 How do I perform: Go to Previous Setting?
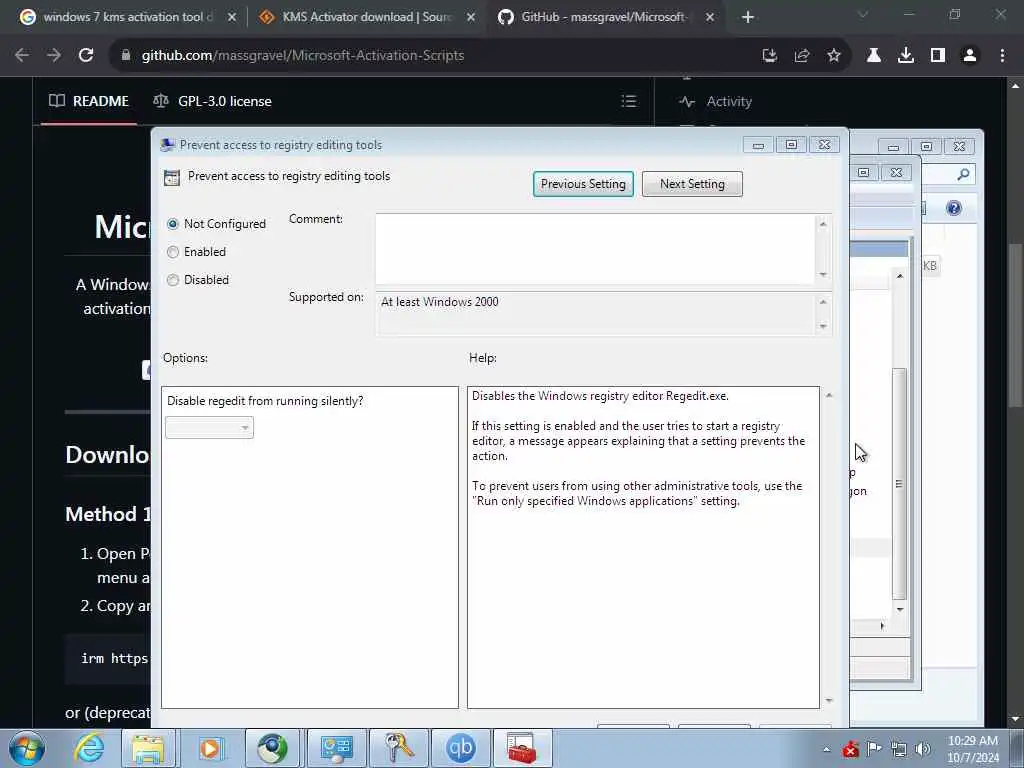point(583,184)
